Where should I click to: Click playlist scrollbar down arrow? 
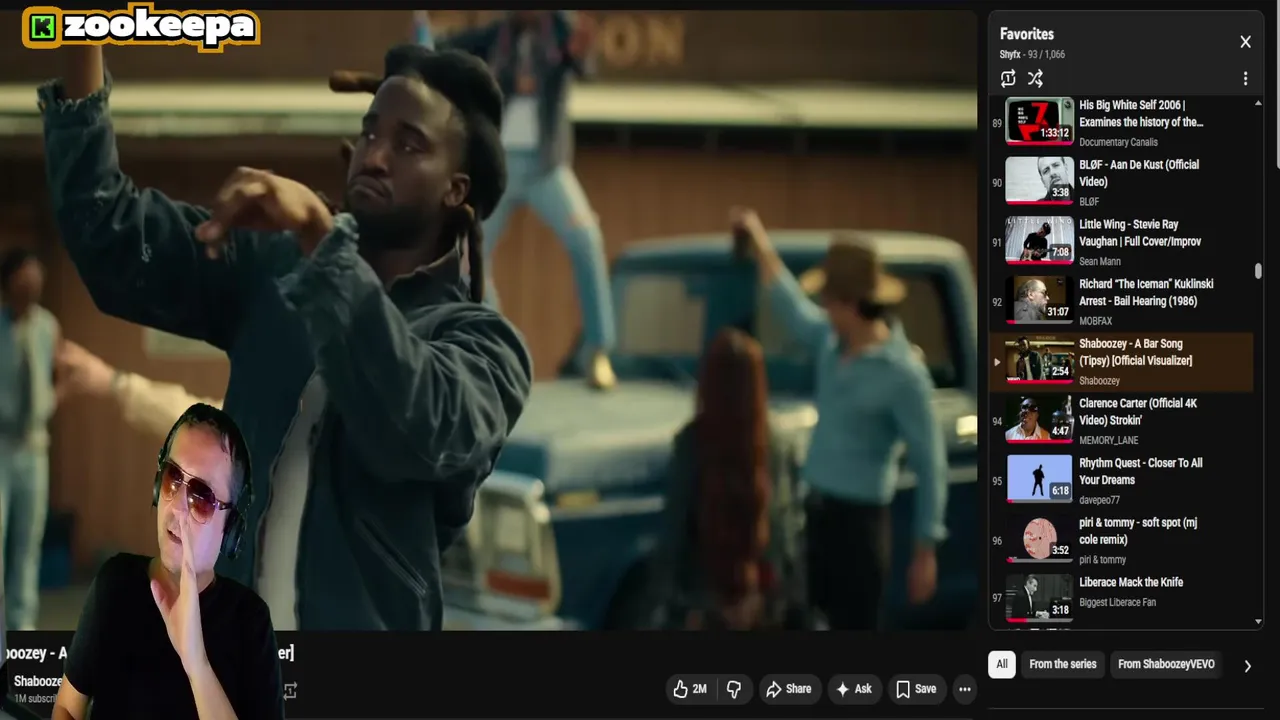[x=1258, y=622]
